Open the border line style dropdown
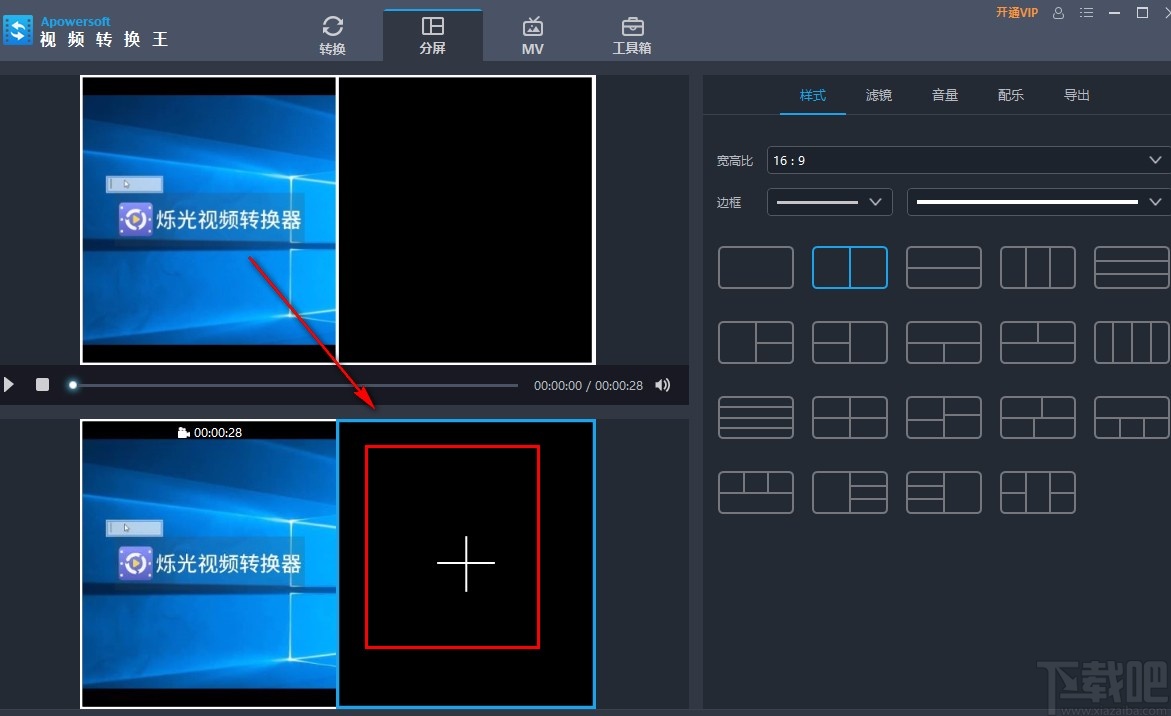This screenshot has width=1171, height=716. (x=829, y=202)
